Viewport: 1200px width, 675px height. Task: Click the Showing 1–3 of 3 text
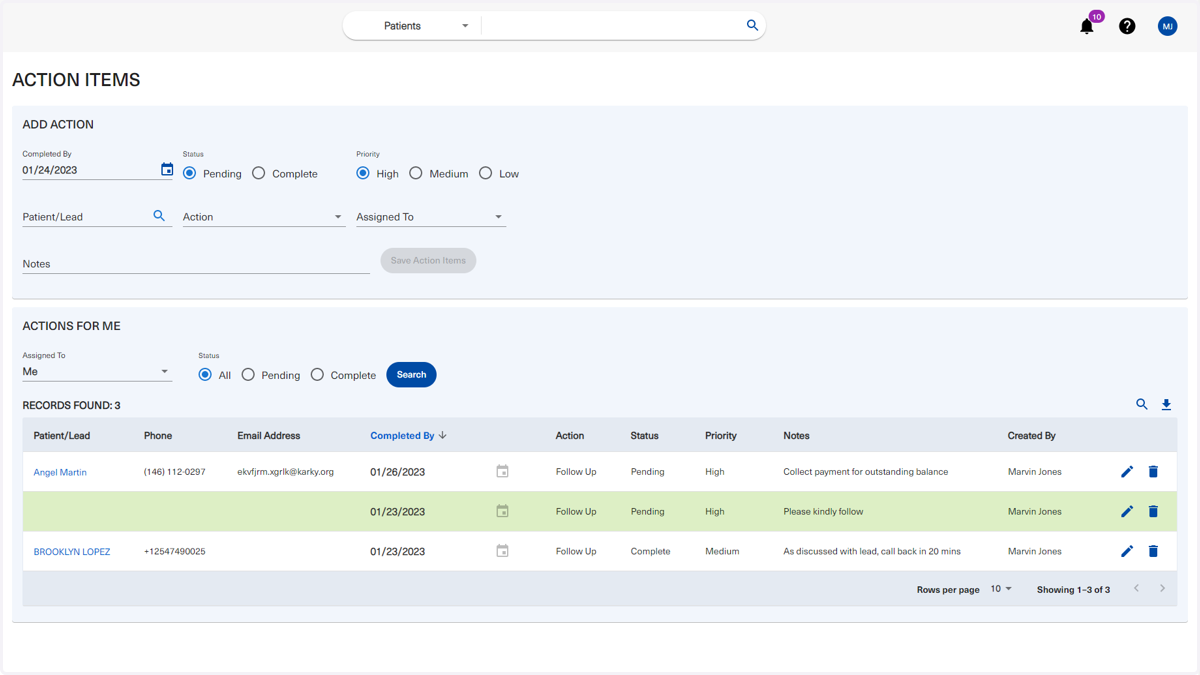(1073, 590)
